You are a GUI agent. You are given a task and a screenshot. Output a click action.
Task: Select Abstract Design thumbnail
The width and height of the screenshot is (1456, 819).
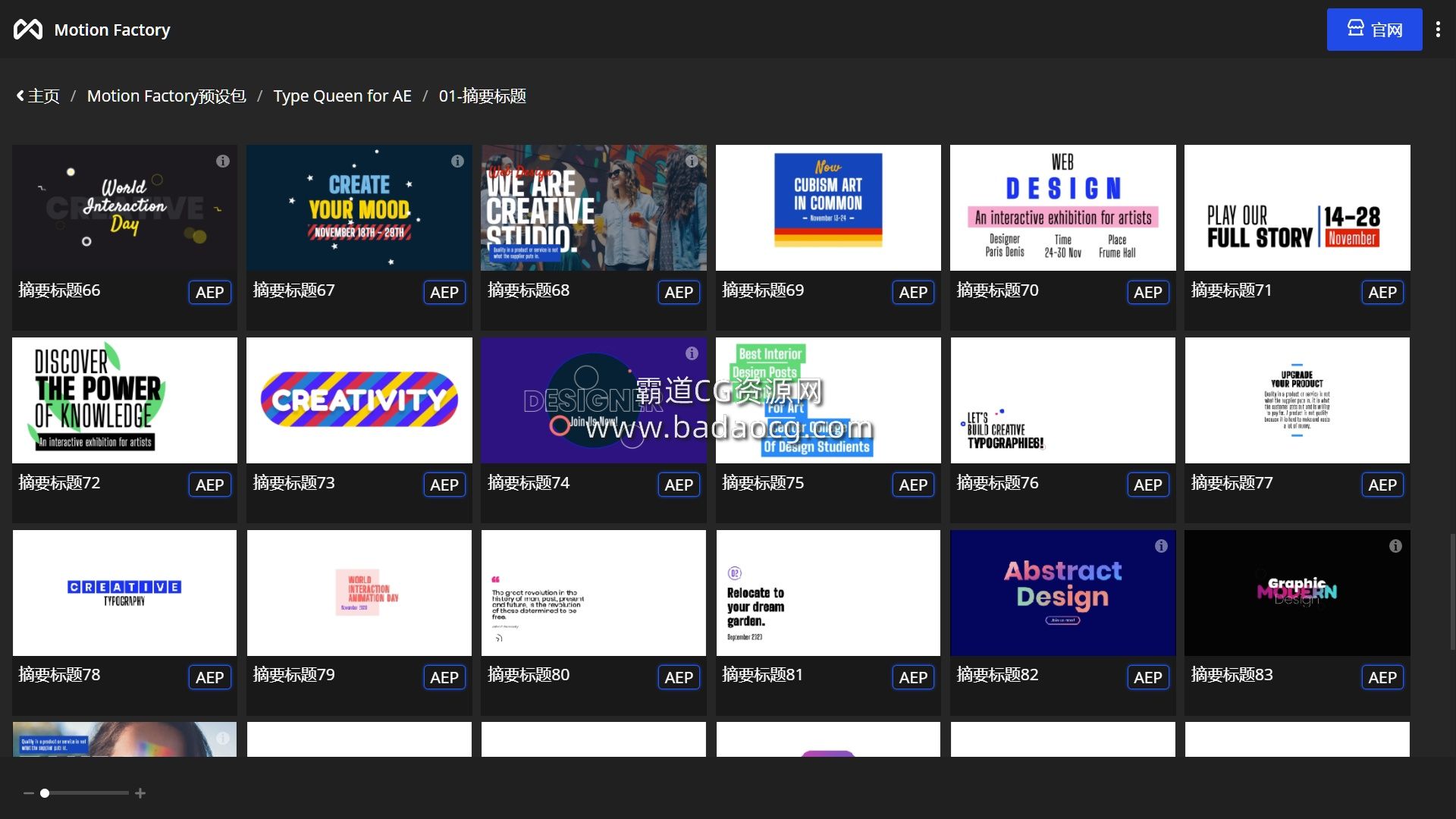(x=1062, y=593)
